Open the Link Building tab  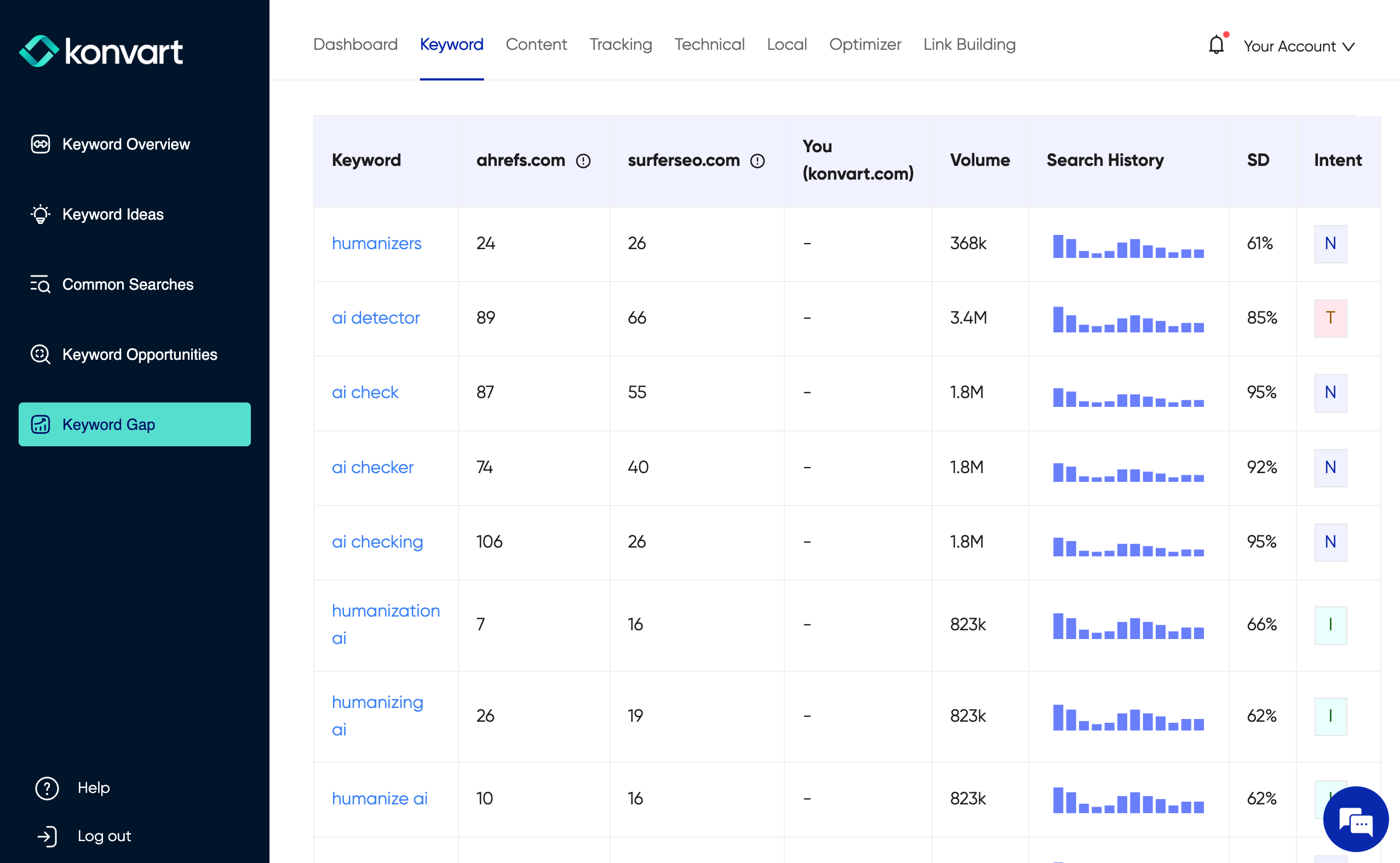tap(969, 44)
